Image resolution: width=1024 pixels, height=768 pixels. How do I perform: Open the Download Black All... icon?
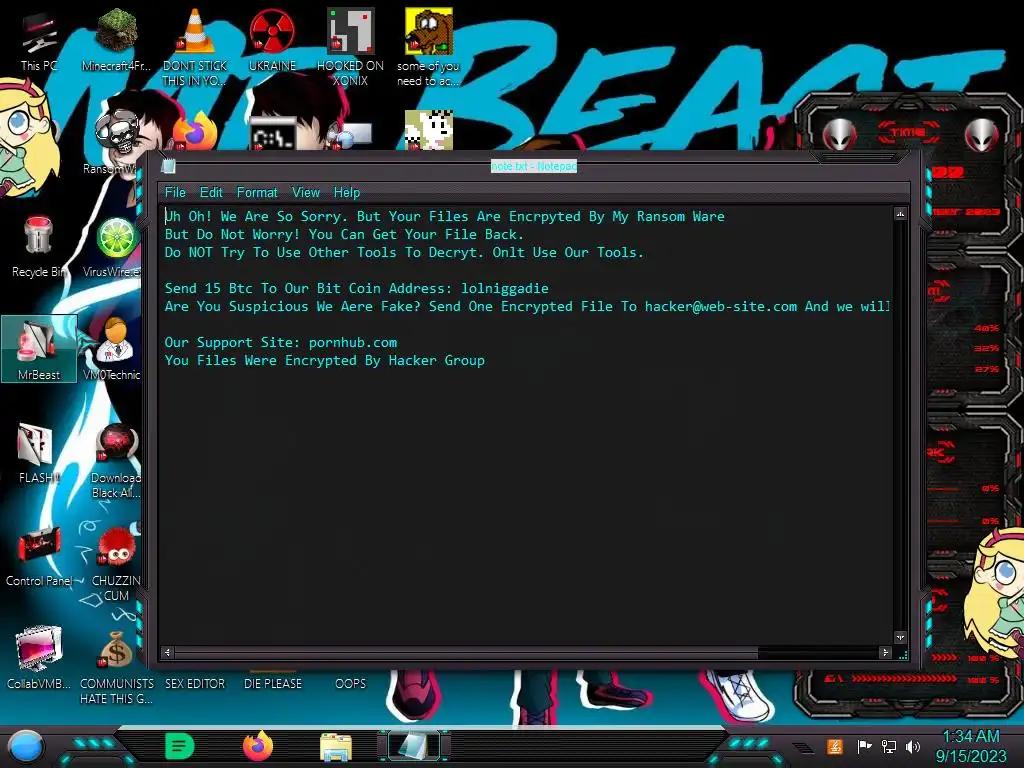pos(116,460)
